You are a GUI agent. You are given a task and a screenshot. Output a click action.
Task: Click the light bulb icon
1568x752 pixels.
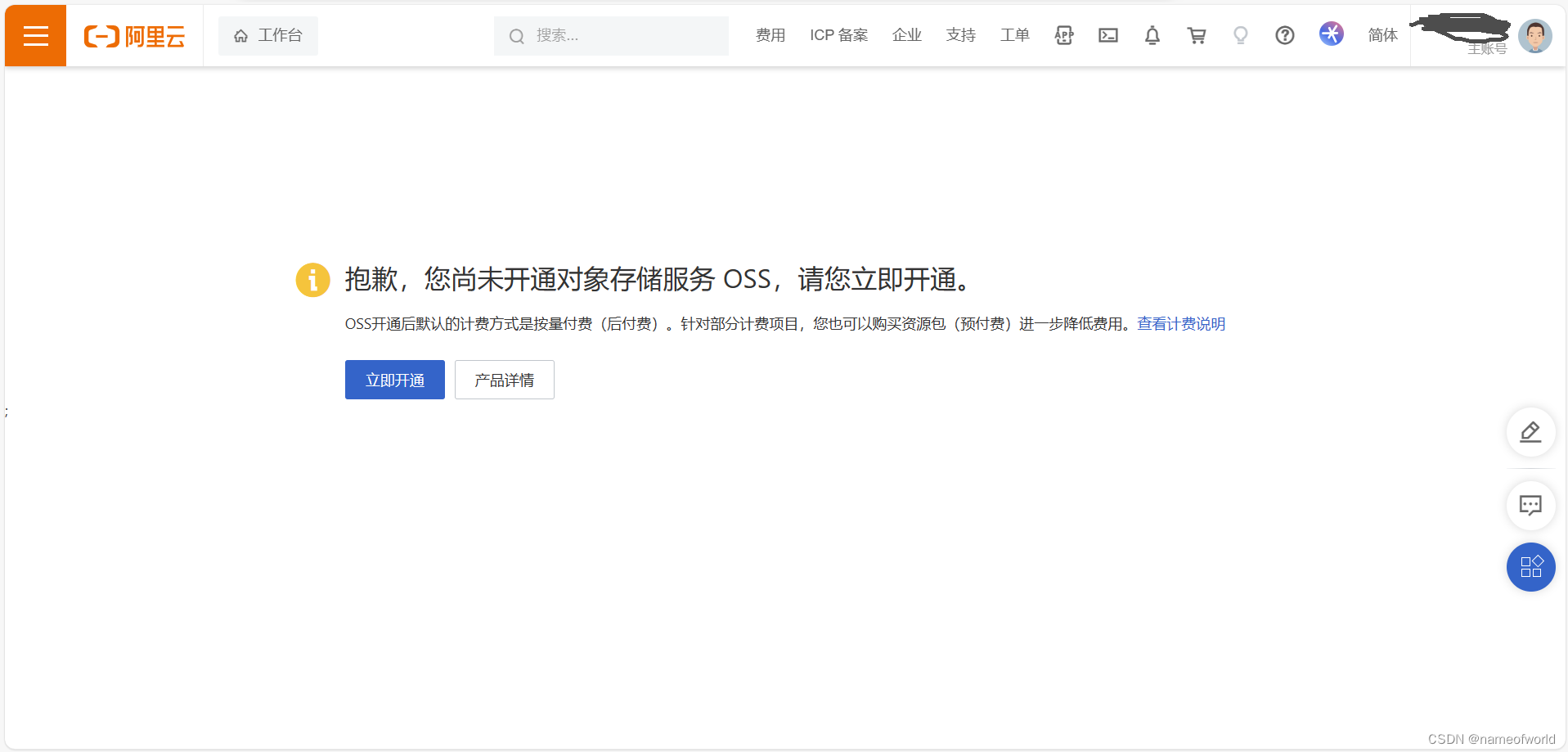[x=1241, y=35]
